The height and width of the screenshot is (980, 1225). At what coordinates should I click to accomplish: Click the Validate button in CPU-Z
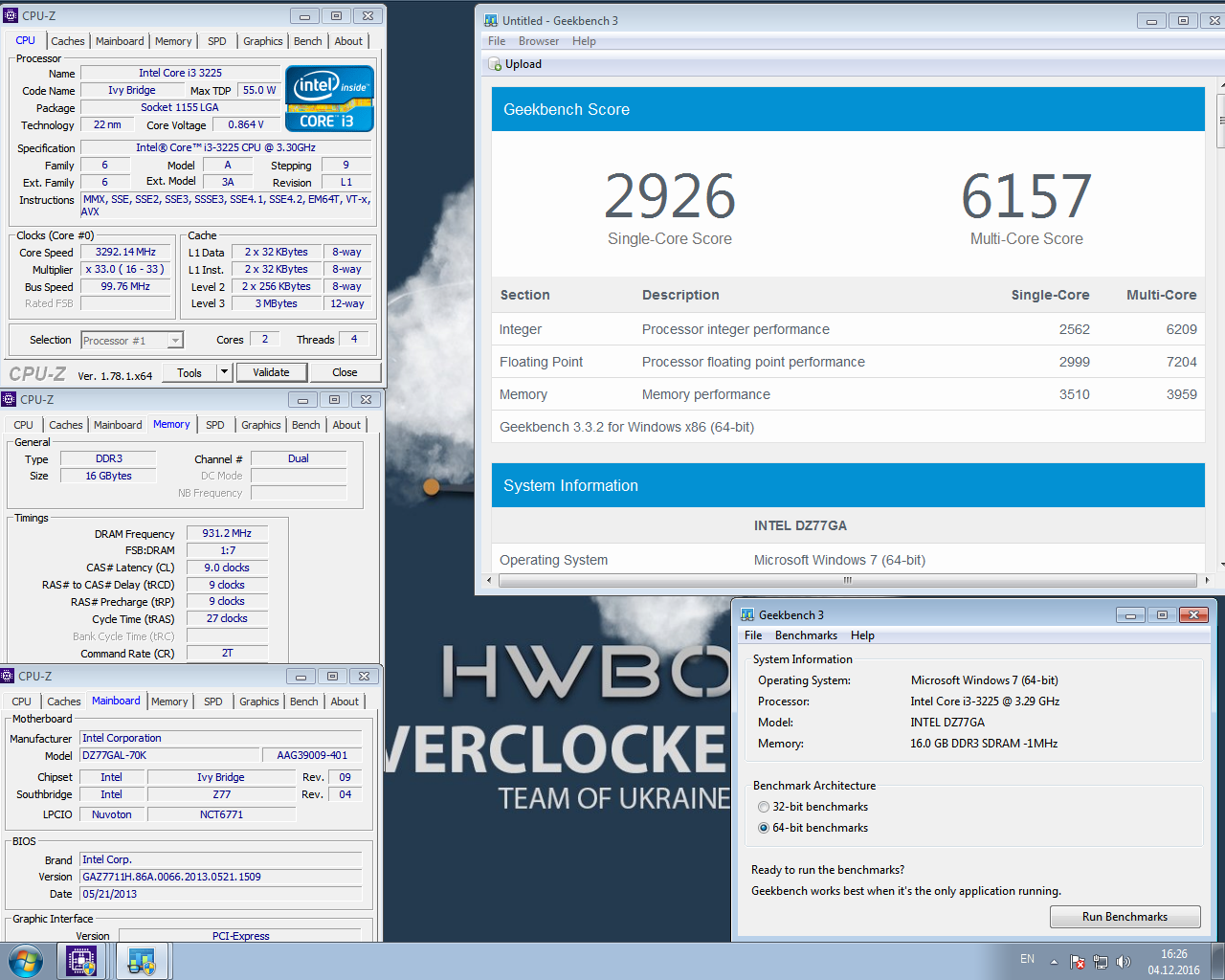(271, 372)
